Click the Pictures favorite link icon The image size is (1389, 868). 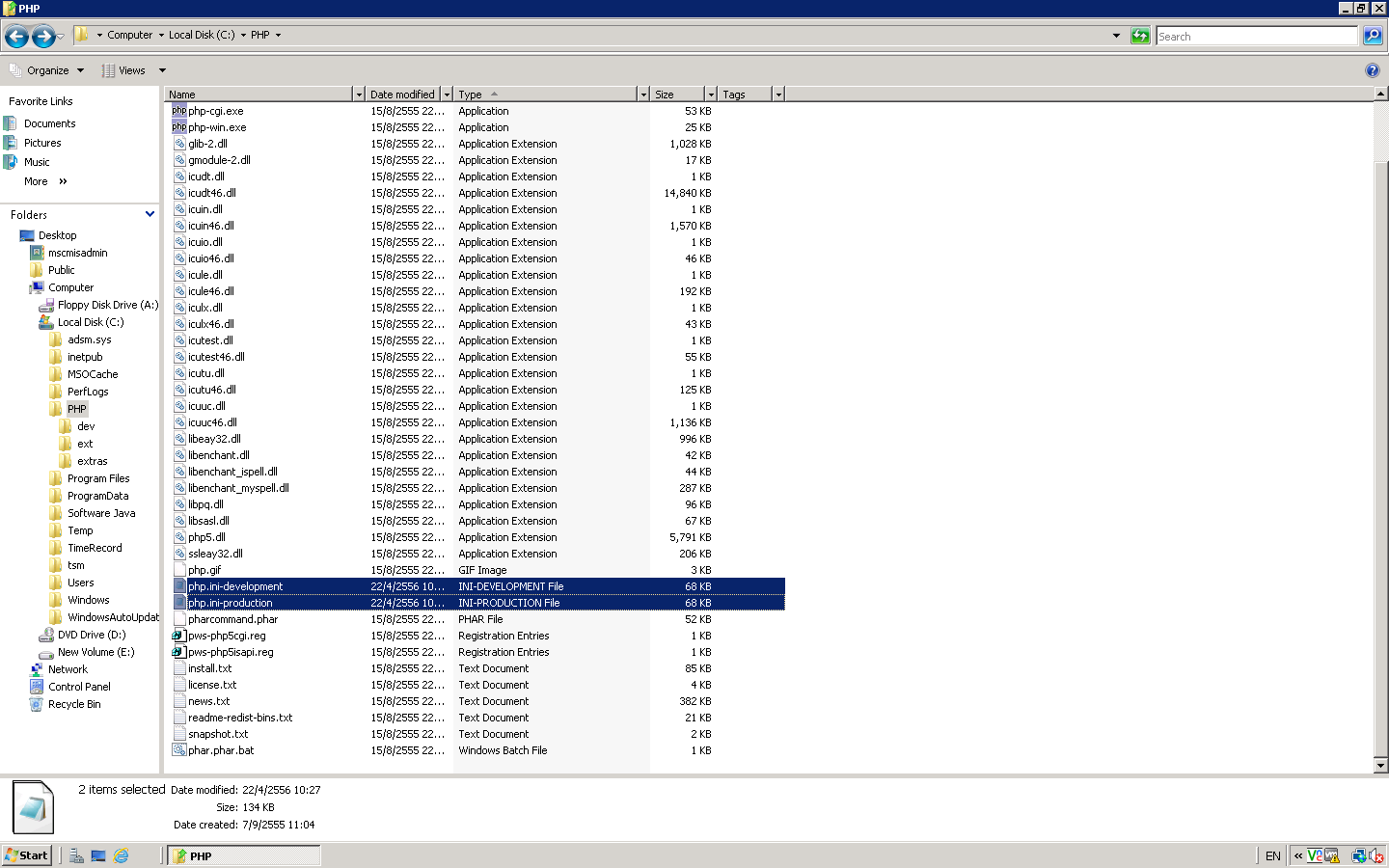[11, 143]
